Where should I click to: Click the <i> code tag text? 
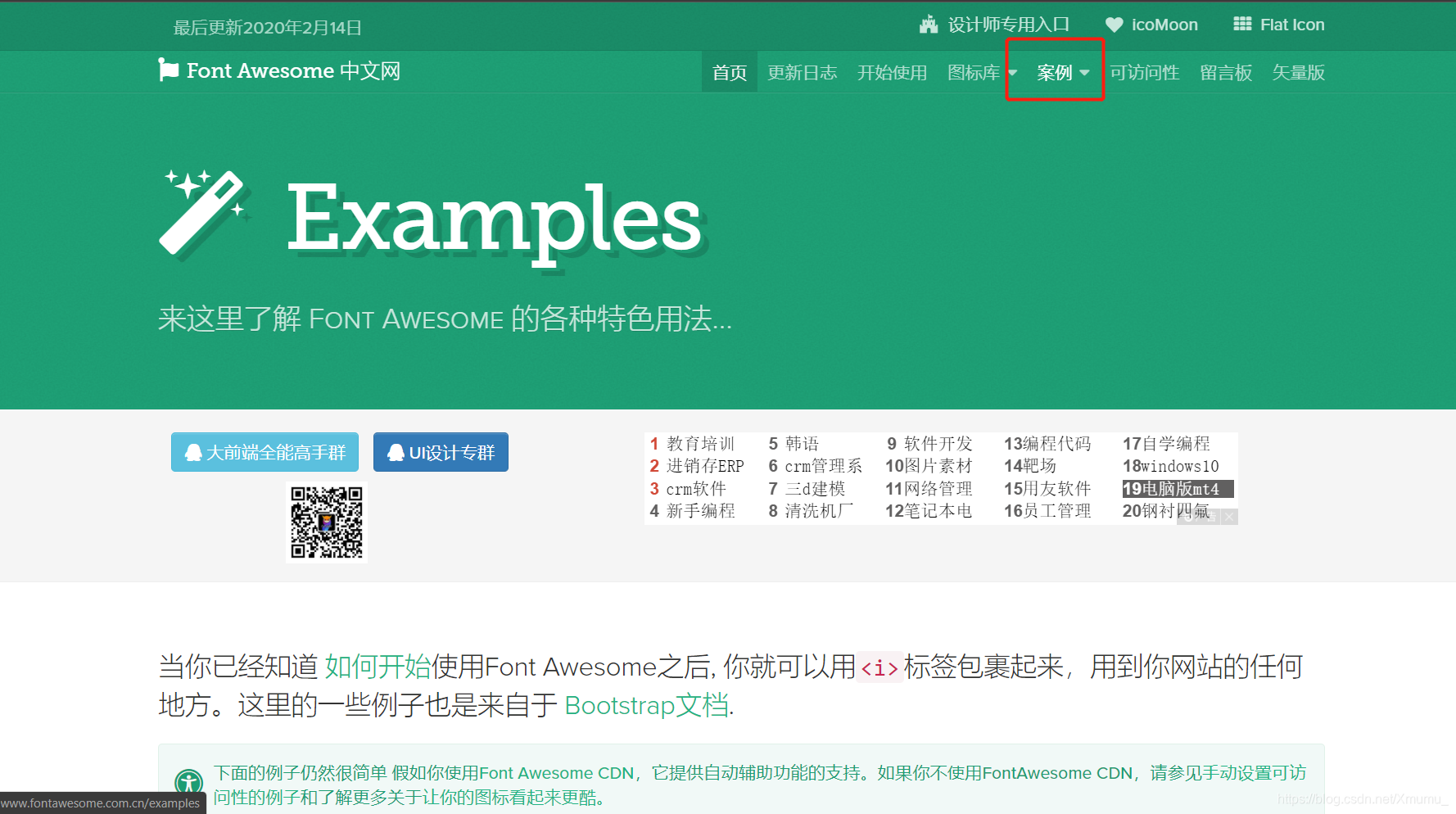pos(879,667)
